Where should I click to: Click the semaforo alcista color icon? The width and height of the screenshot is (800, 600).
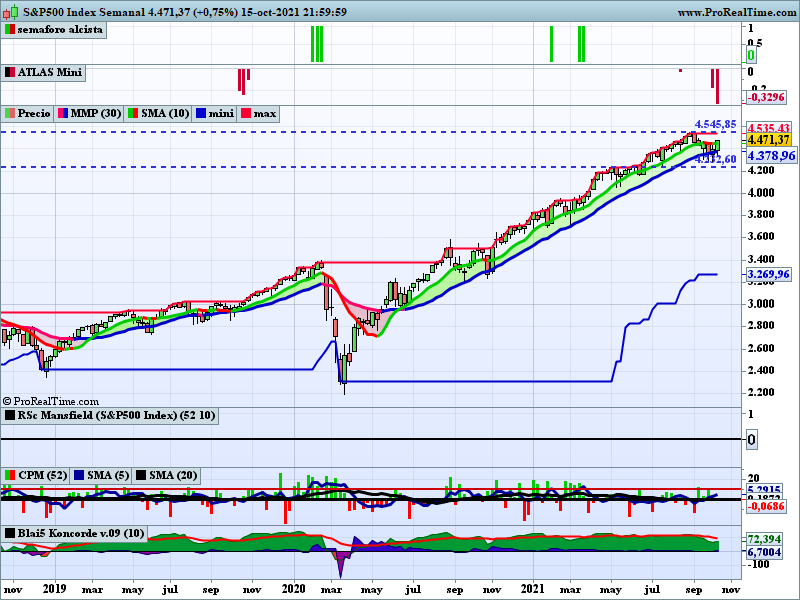point(10,30)
